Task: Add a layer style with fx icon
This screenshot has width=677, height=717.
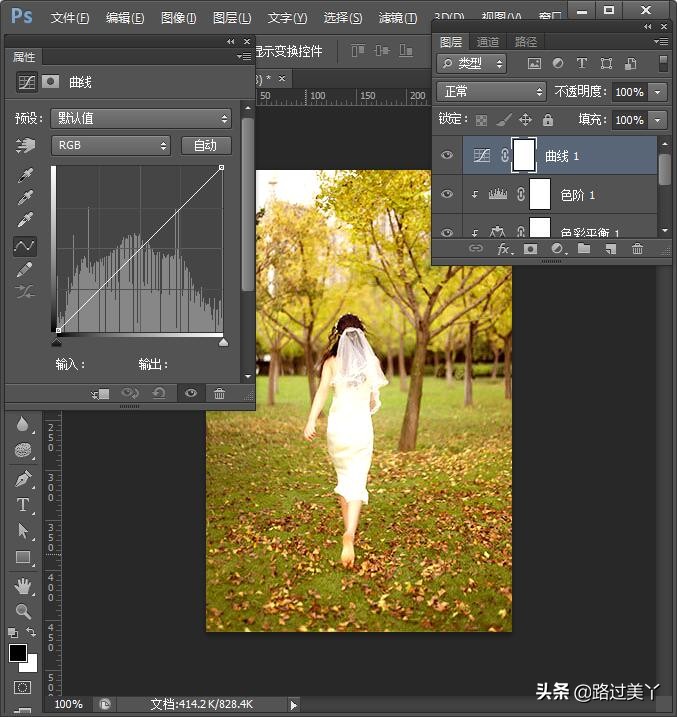Action: tap(504, 249)
